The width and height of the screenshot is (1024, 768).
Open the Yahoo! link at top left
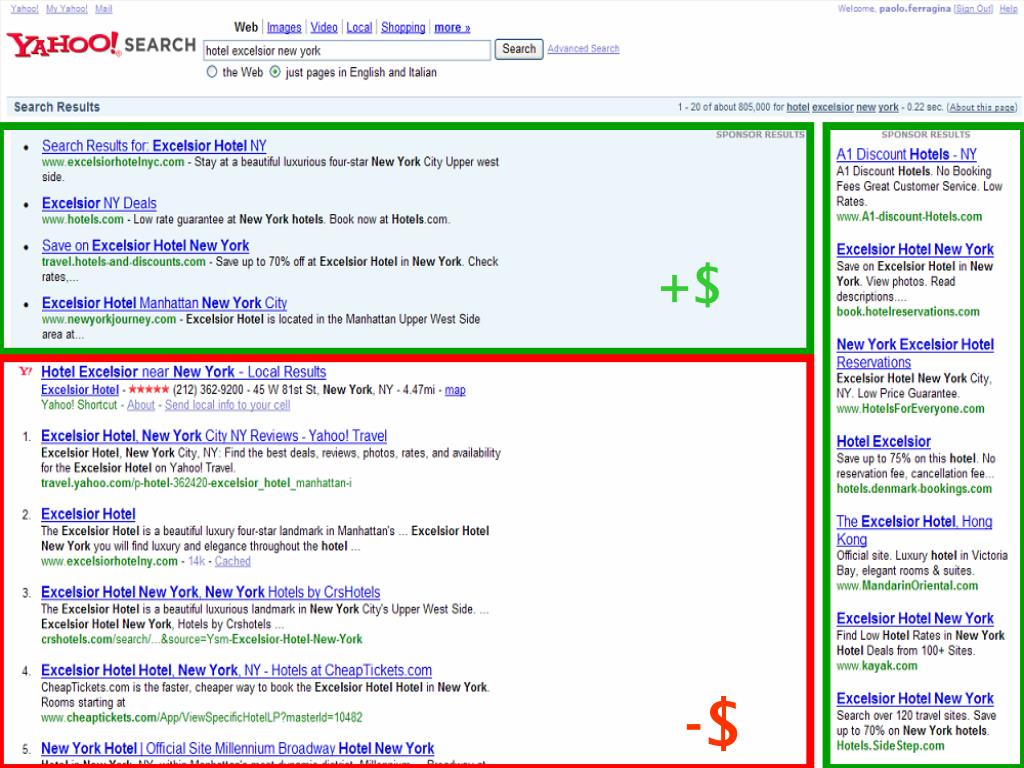tap(25, 9)
